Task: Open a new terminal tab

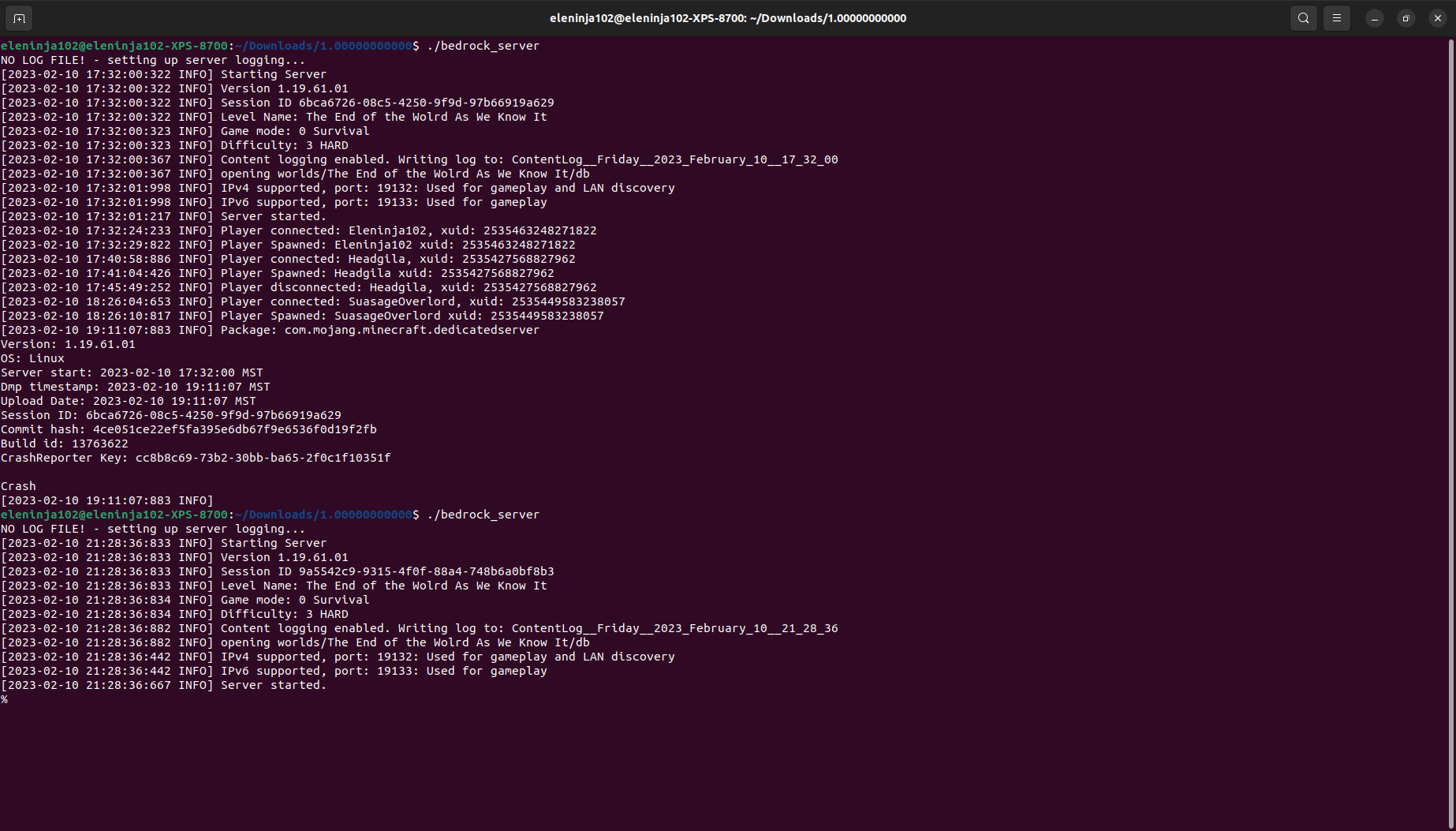Action: pos(19,18)
